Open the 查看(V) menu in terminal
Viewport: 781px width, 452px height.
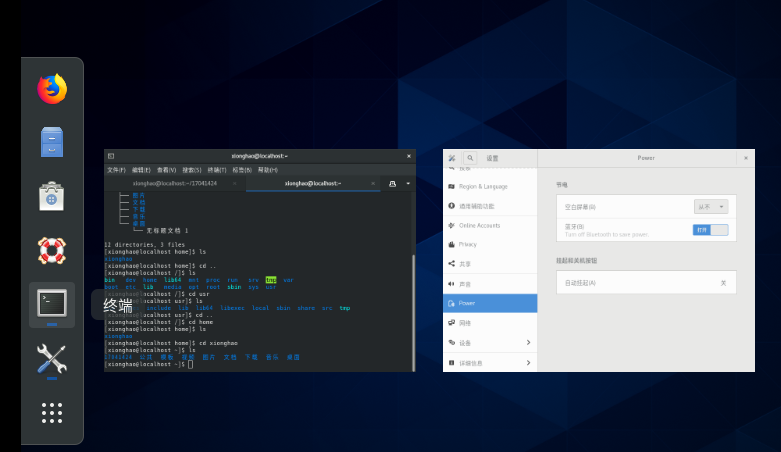pos(166,170)
